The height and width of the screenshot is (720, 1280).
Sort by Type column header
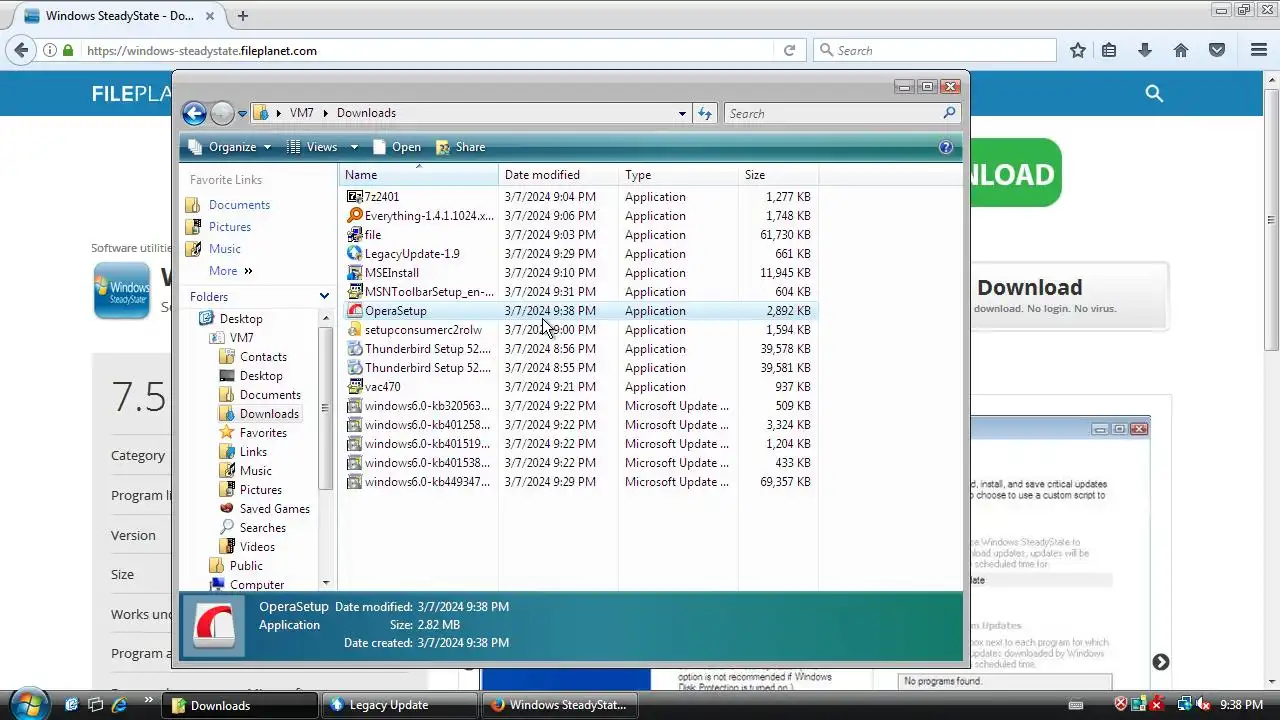coord(678,175)
